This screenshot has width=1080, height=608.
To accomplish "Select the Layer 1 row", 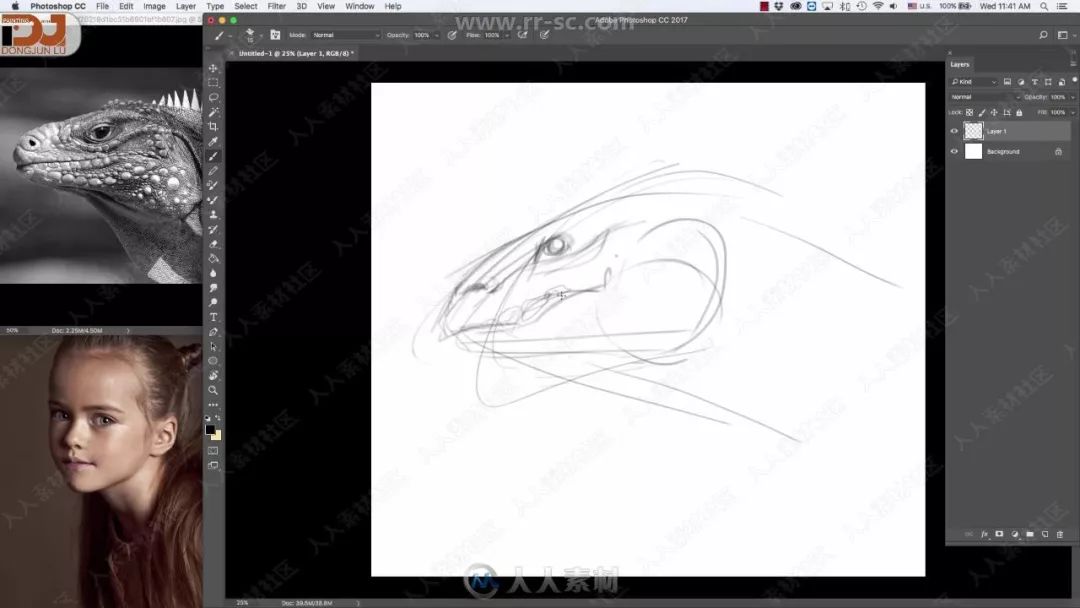I will pyautogui.click(x=1010, y=131).
